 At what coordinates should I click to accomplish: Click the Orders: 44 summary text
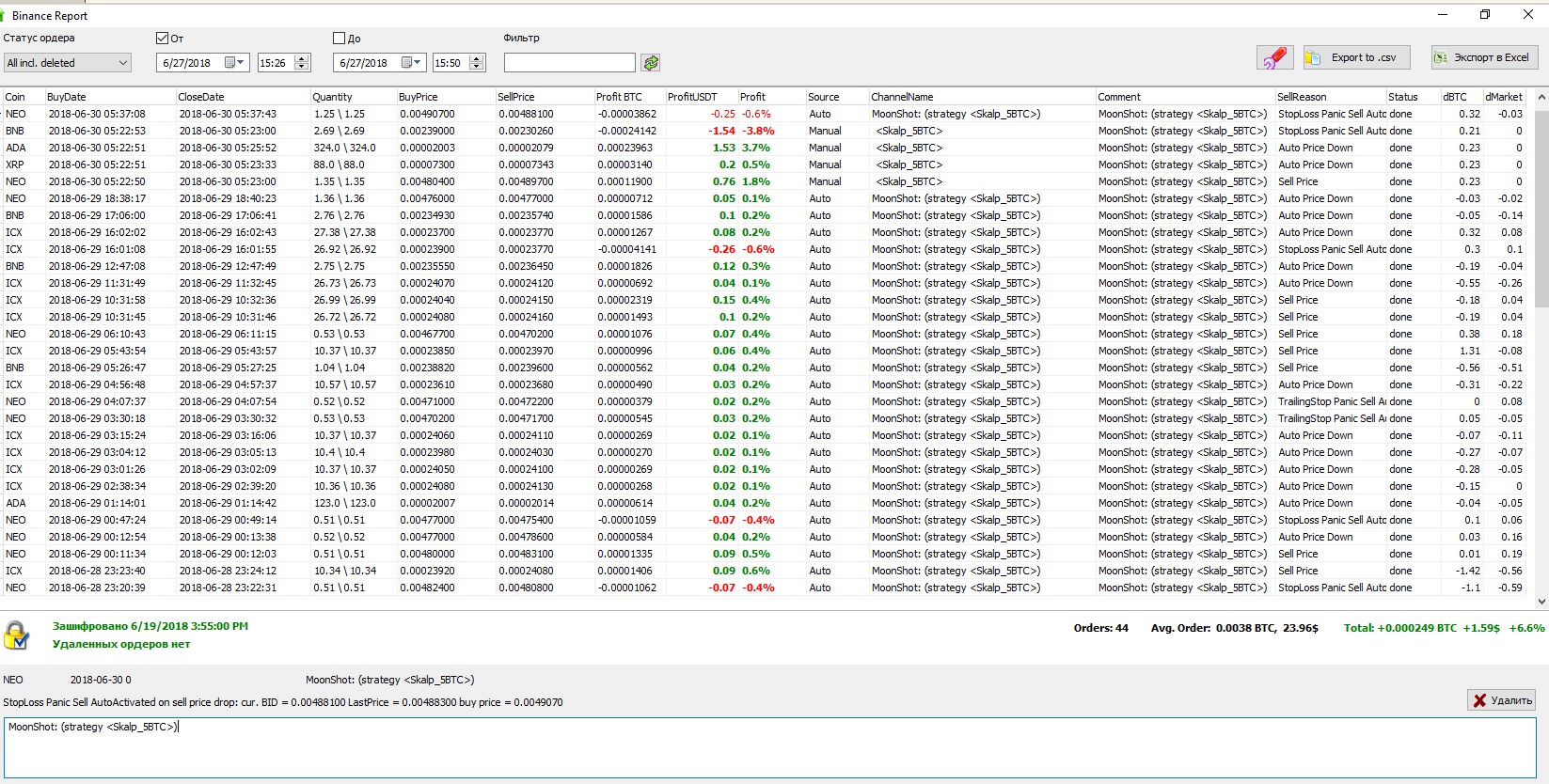[x=1100, y=628]
